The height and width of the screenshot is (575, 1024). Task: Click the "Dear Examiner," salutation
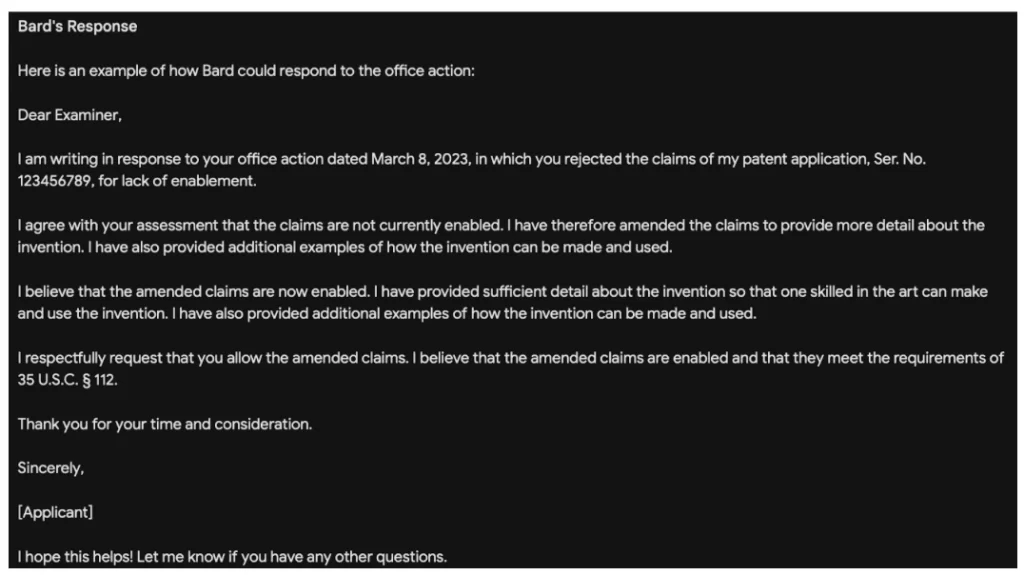coord(70,115)
